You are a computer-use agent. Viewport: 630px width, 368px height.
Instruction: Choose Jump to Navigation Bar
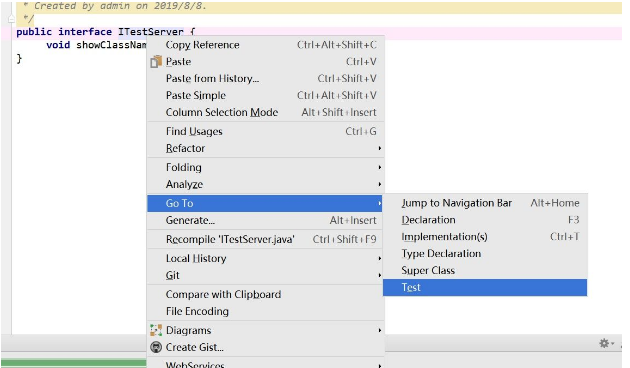point(485,203)
